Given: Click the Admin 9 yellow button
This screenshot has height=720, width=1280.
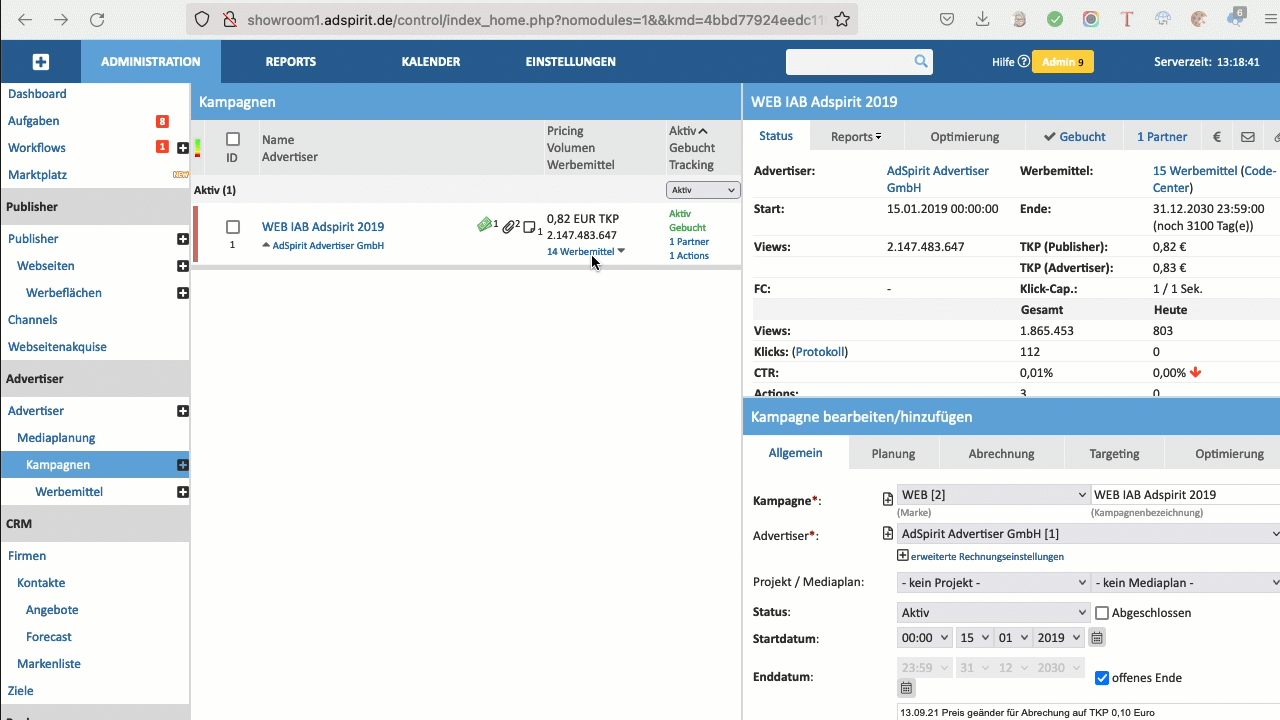Looking at the screenshot, I should 1063,62.
